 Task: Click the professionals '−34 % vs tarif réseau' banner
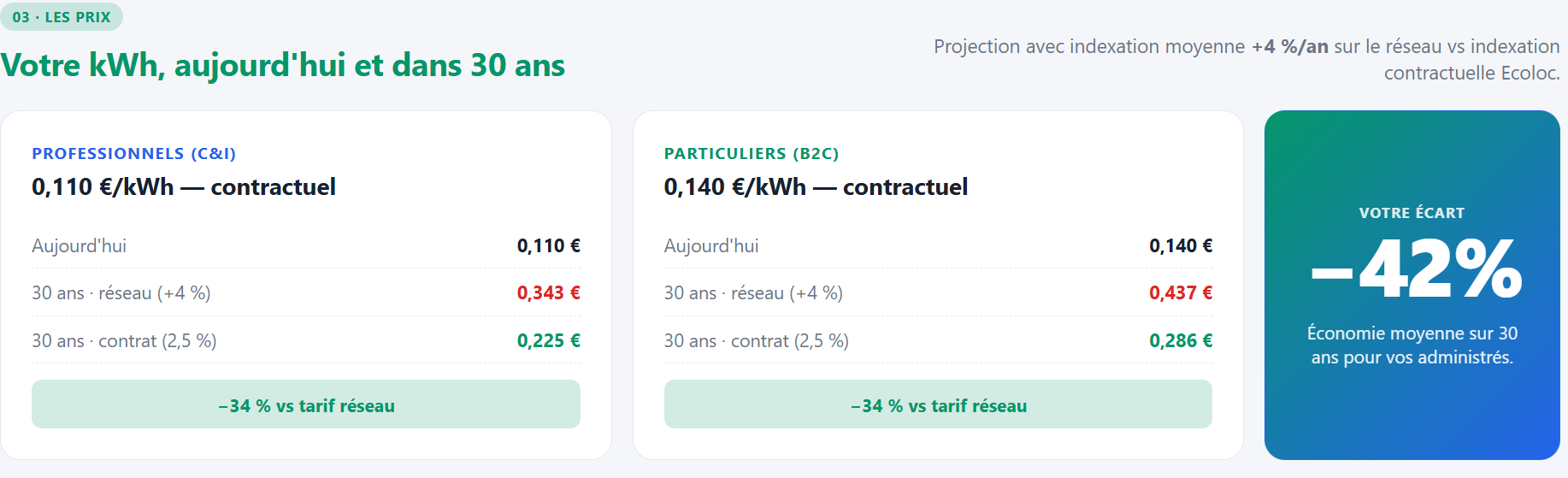(x=306, y=405)
